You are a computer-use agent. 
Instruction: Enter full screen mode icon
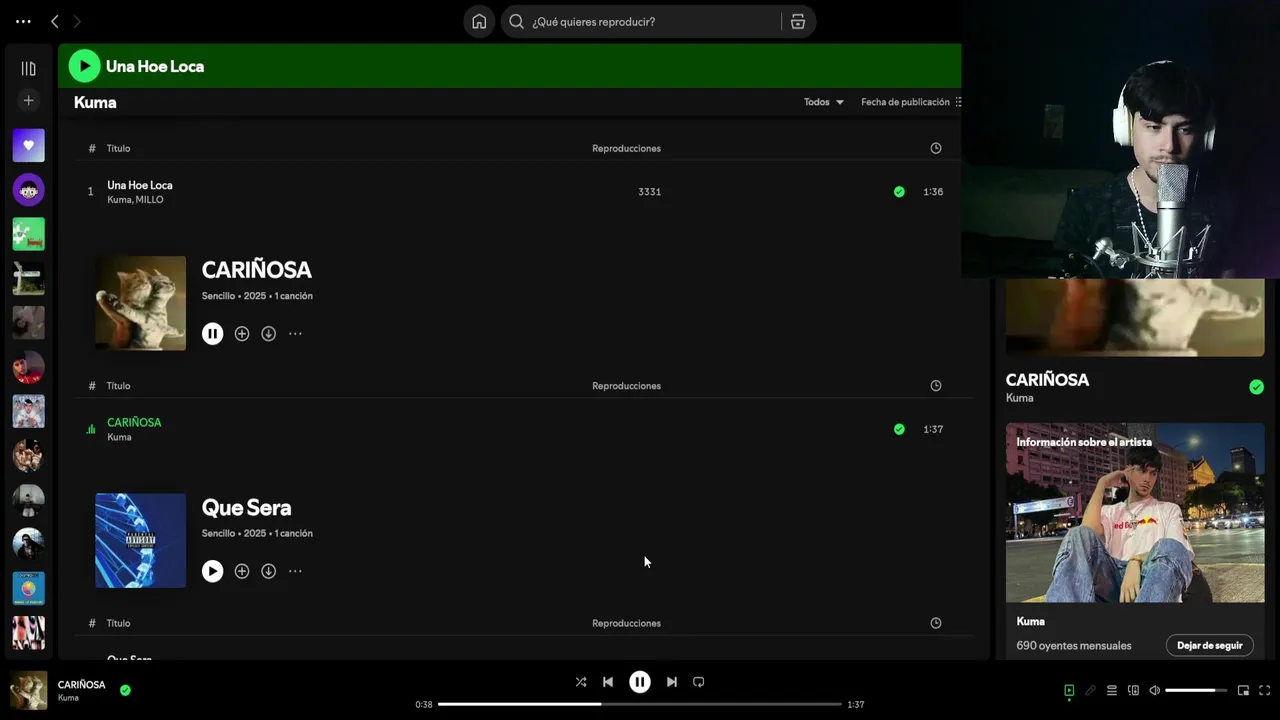point(1265,690)
